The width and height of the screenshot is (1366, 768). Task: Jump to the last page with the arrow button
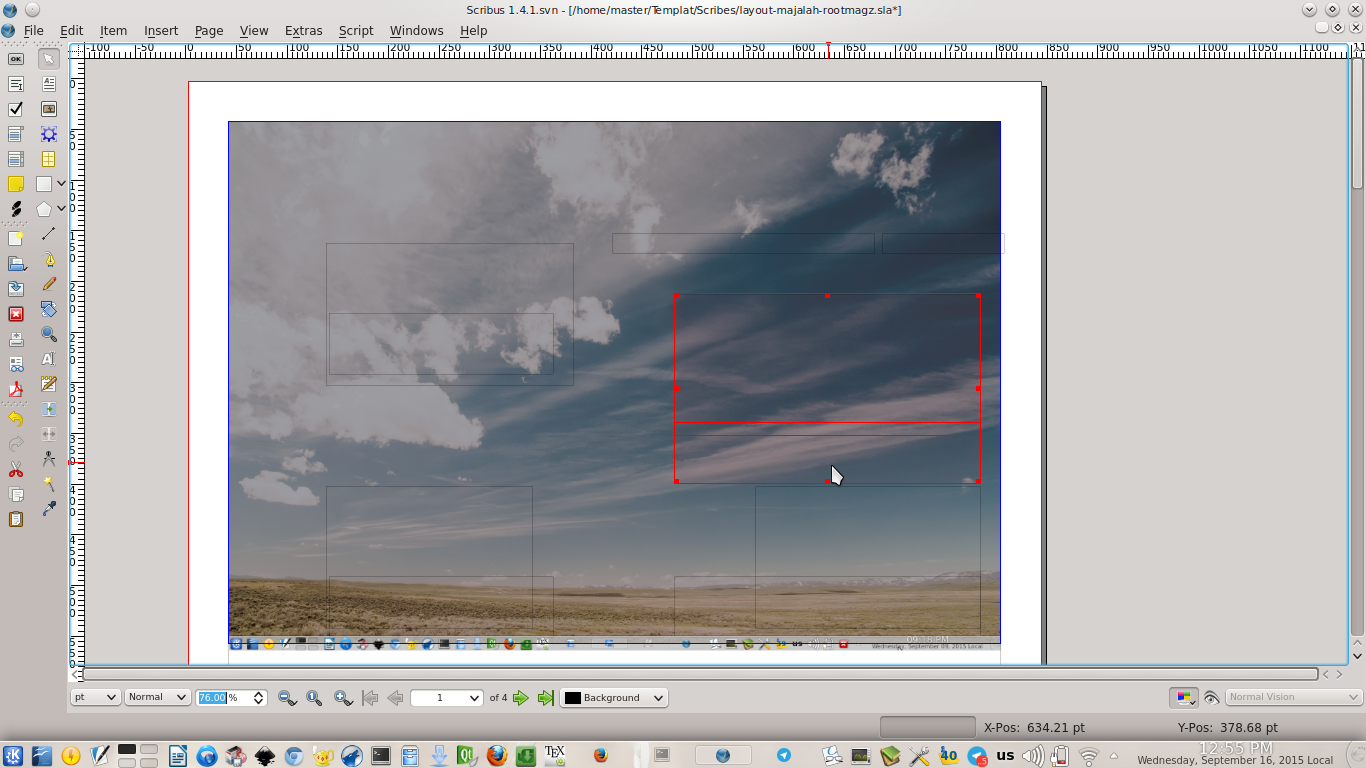click(545, 697)
